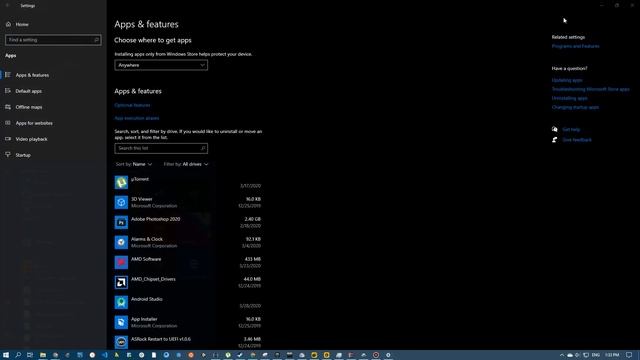Open Programs and Features related link

tap(576, 46)
